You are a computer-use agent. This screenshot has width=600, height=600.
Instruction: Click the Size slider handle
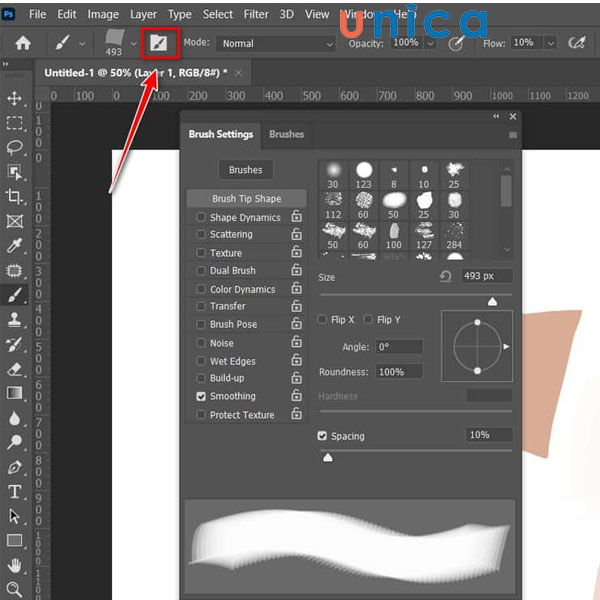492,302
